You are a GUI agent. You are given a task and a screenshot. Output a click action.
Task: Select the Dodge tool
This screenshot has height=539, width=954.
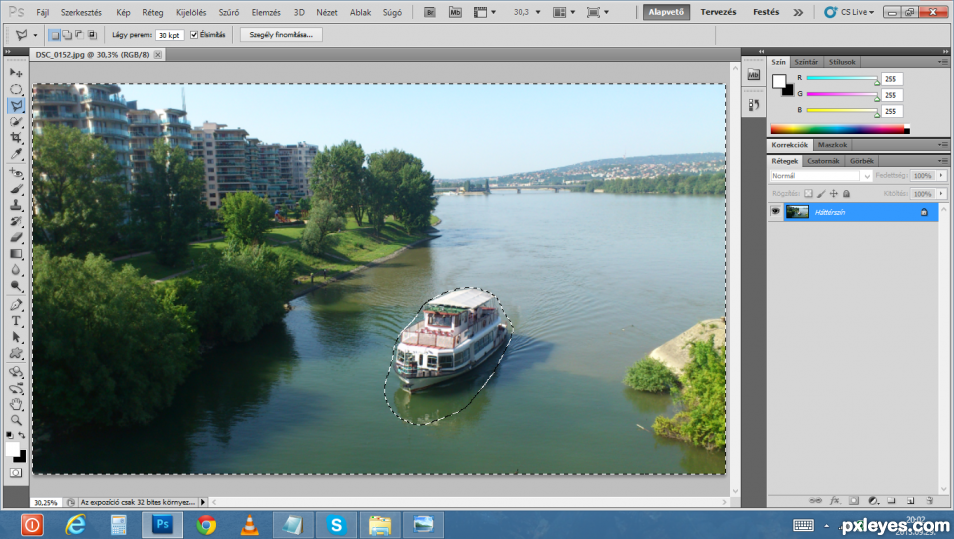tap(16, 286)
